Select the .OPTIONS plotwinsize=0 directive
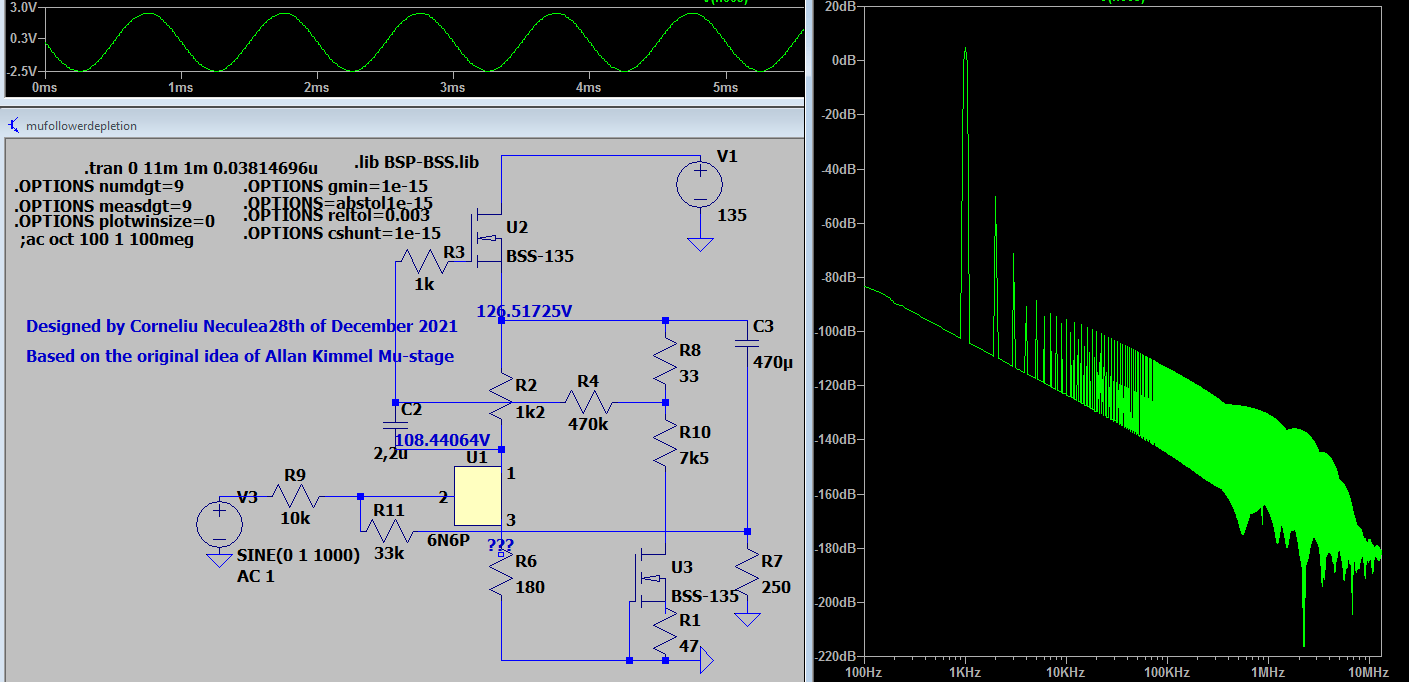1409x682 pixels. (114, 221)
